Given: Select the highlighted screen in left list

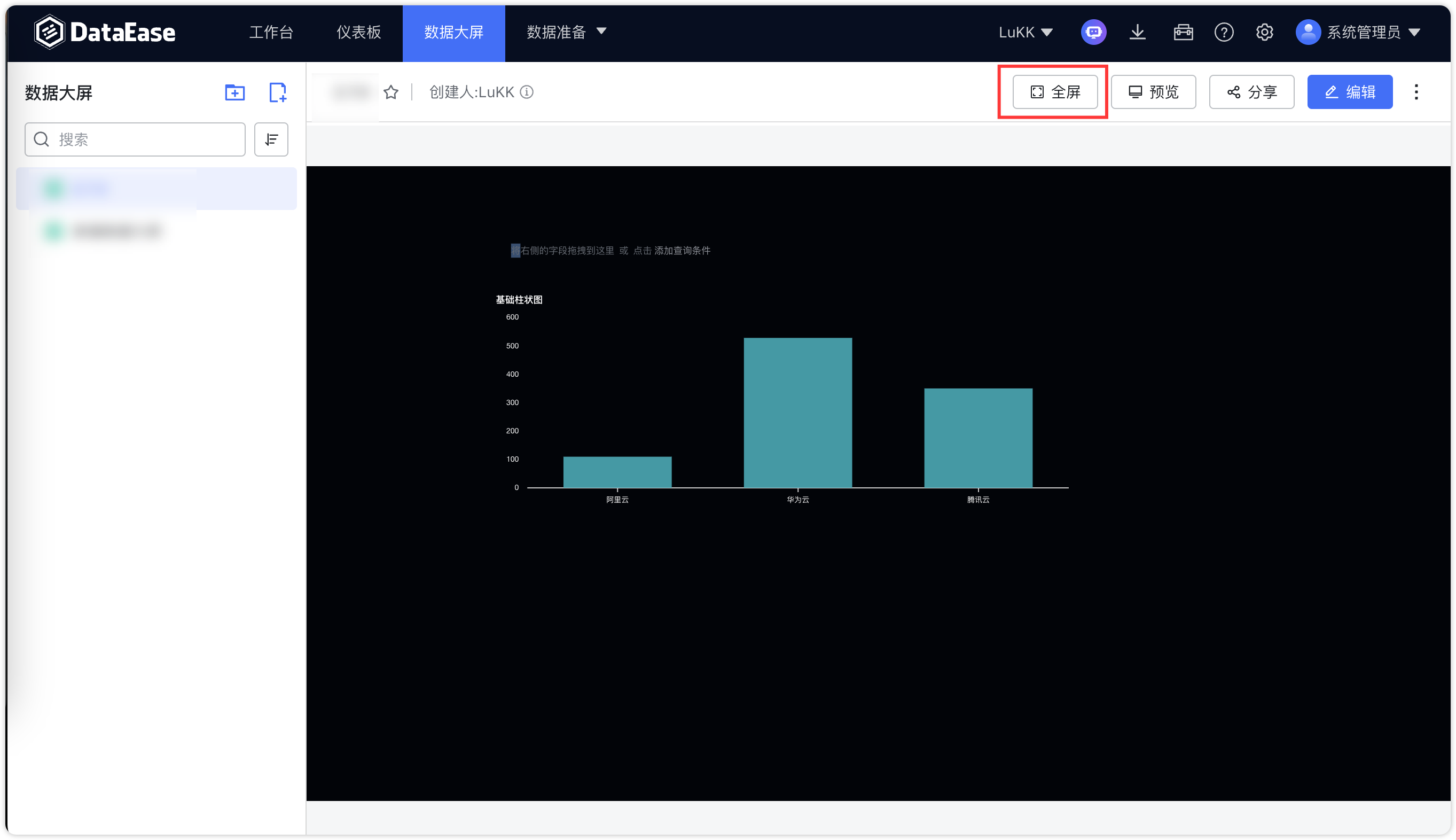Looking at the screenshot, I should (x=155, y=188).
